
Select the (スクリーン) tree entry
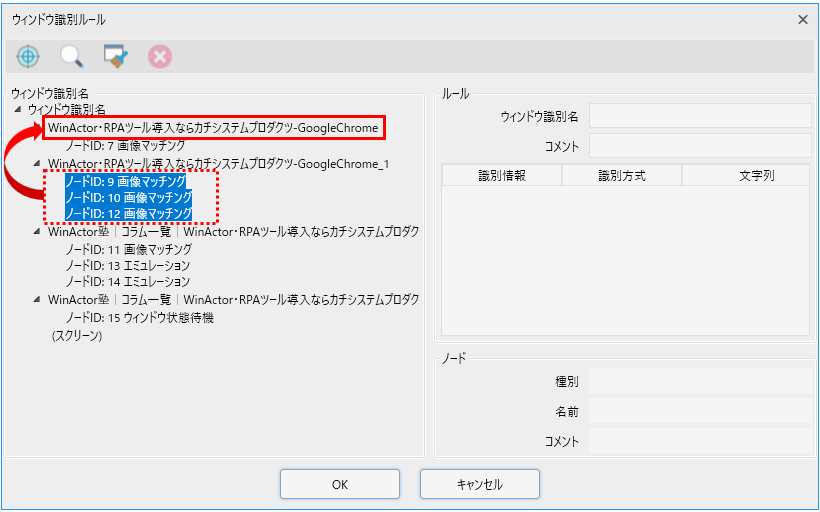coord(77,337)
